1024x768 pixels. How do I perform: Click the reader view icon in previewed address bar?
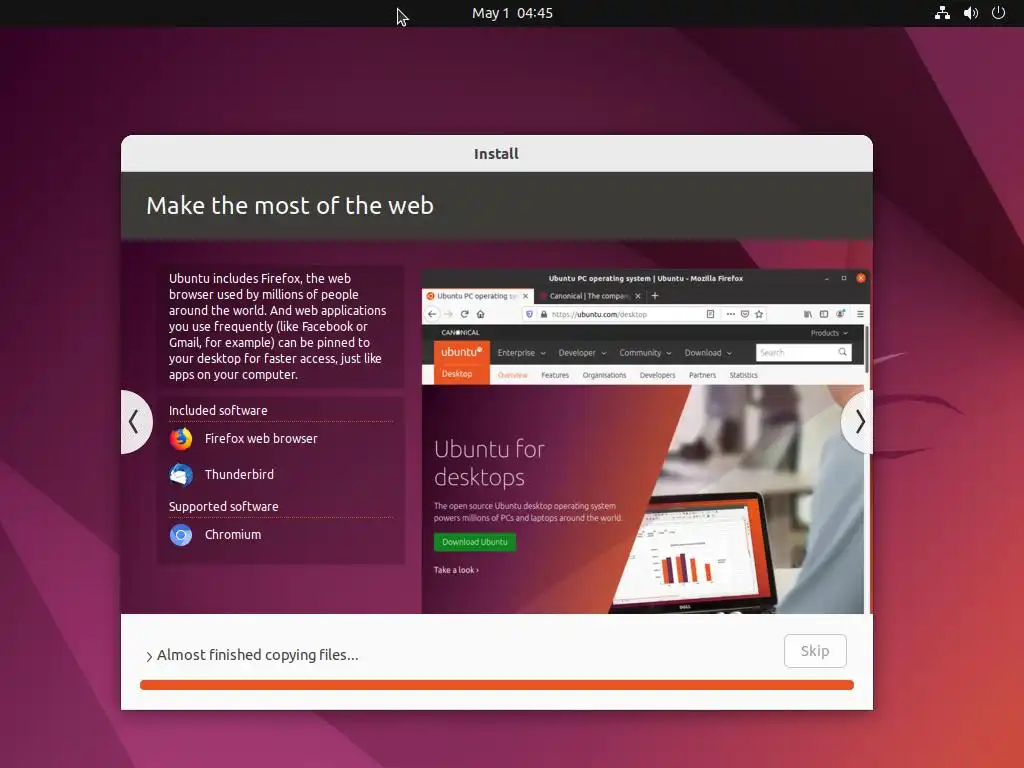tap(710, 314)
